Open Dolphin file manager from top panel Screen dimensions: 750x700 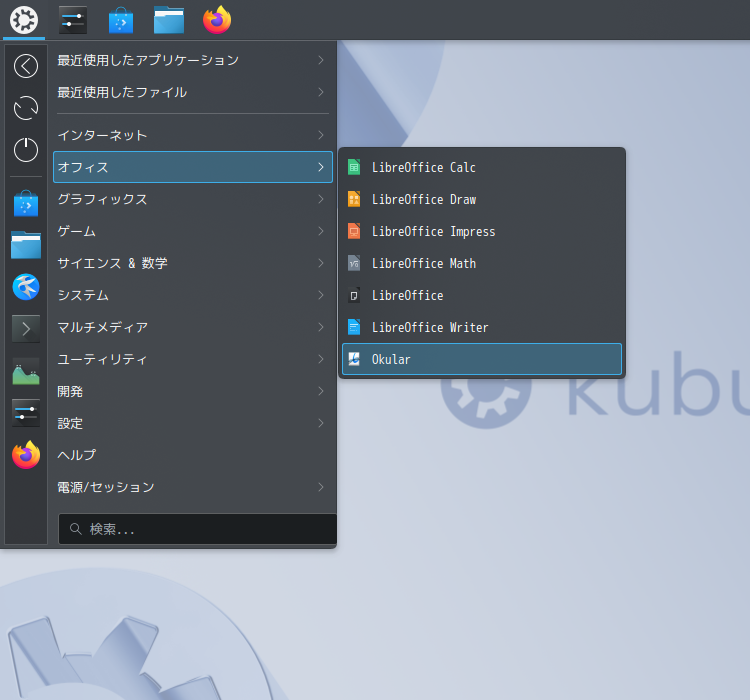point(169,20)
